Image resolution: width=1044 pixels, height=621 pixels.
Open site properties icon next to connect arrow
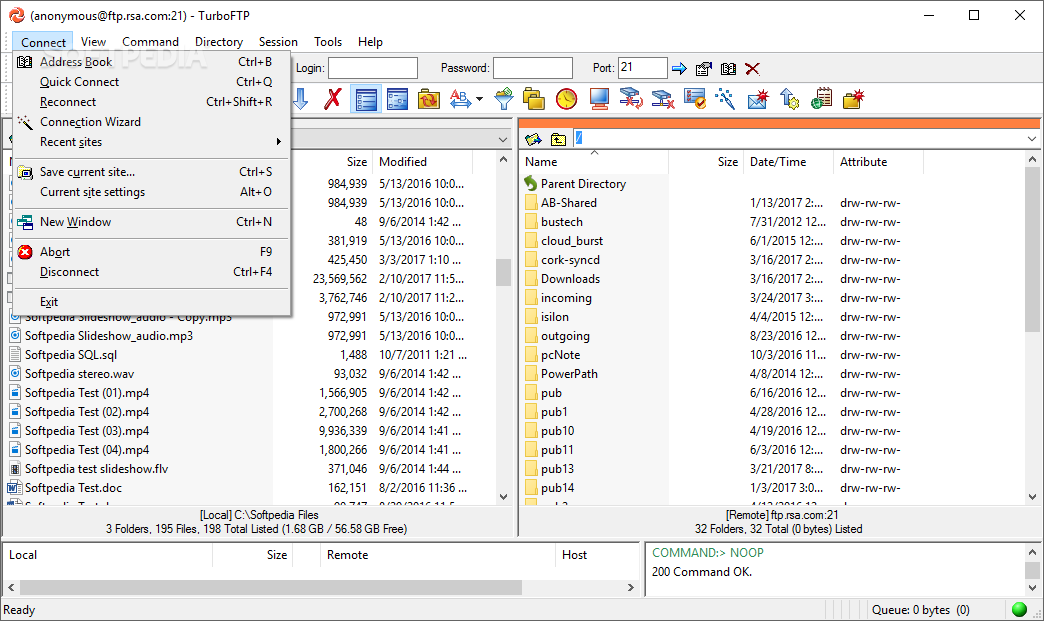[x=704, y=69]
